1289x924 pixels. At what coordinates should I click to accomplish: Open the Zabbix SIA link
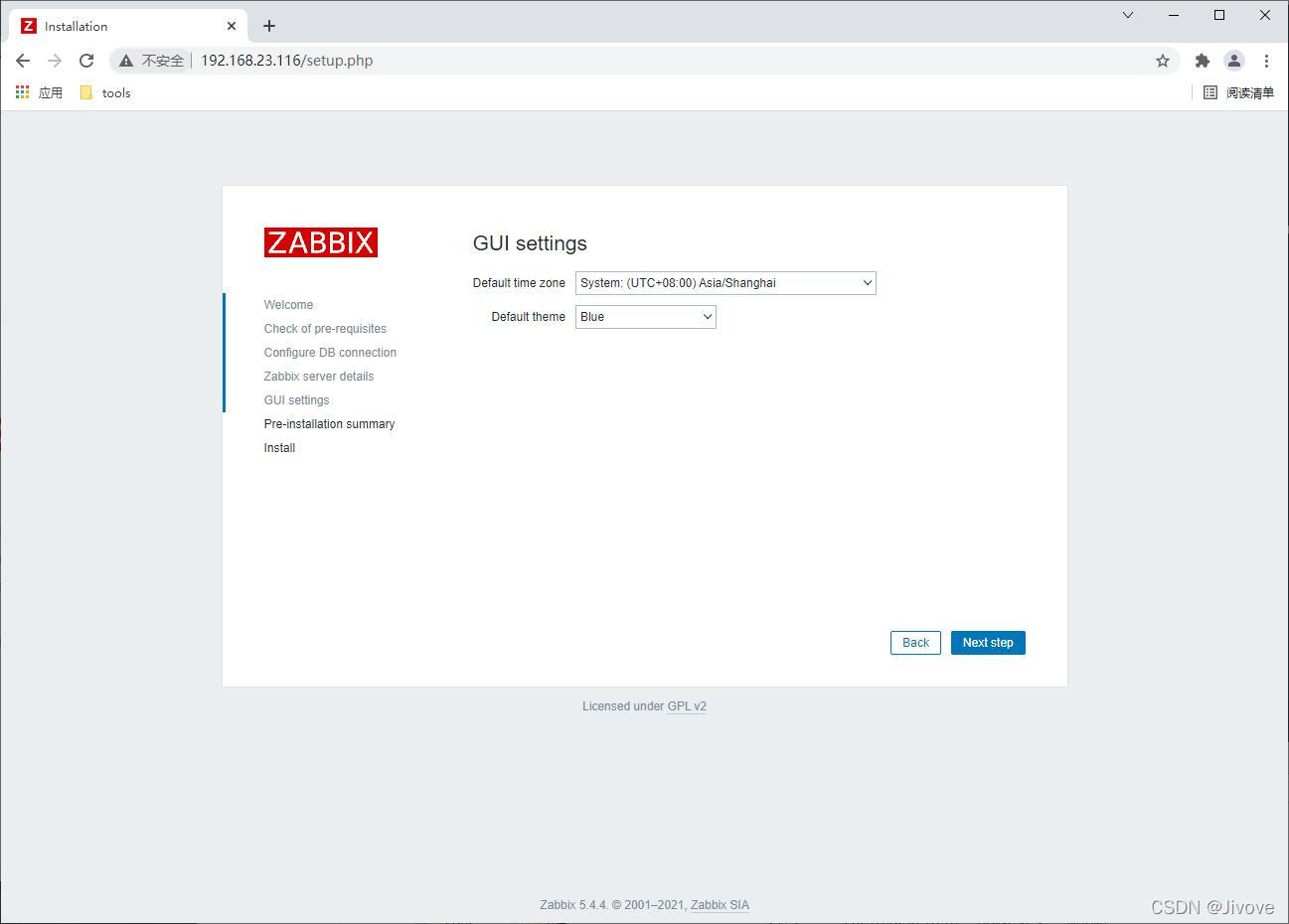pos(720,905)
